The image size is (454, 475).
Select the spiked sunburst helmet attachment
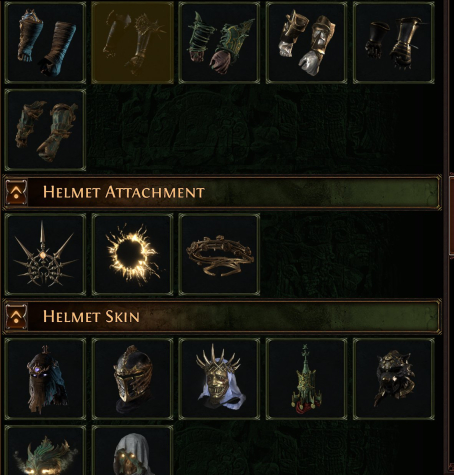tap(45, 255)
